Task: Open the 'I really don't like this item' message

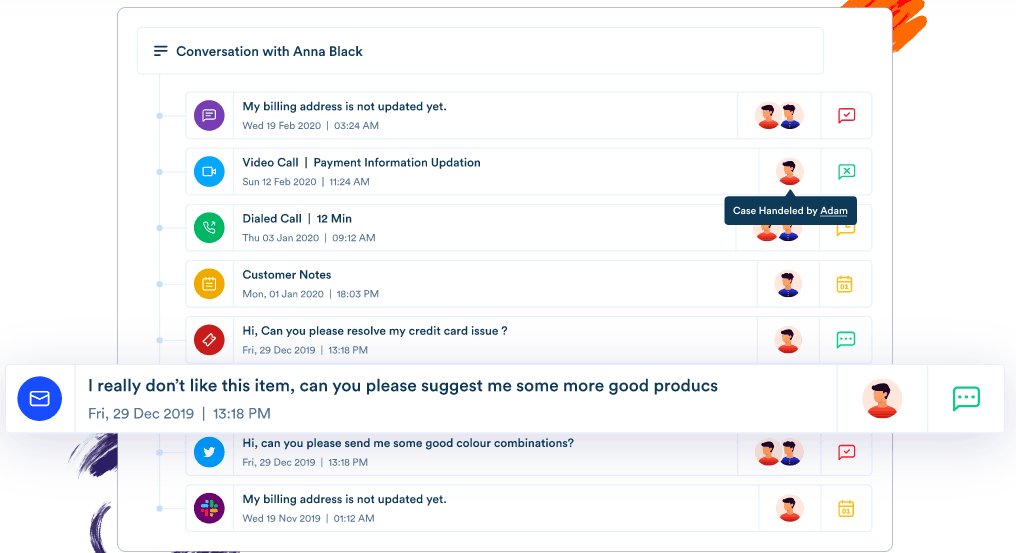Action: pyautogui.click(x=402, y=386)
